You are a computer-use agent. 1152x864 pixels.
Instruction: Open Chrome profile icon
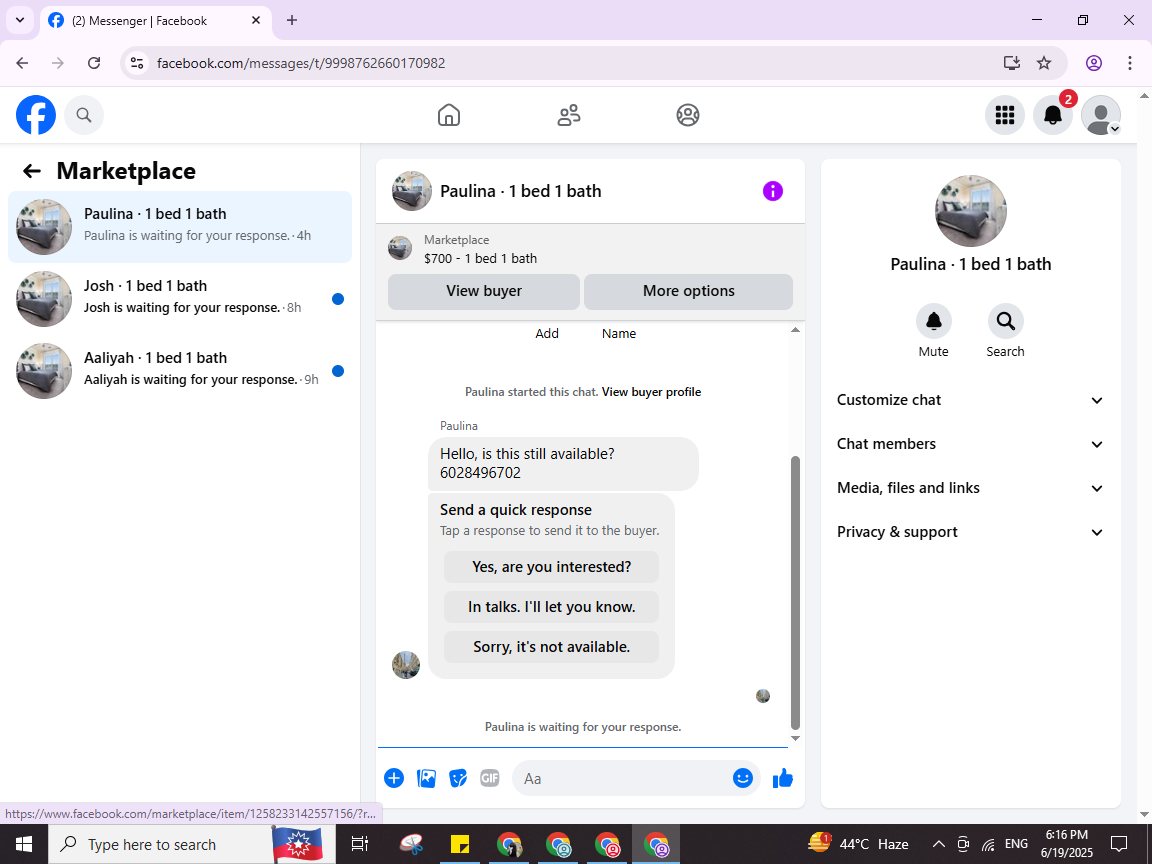tap(1094, 63)
